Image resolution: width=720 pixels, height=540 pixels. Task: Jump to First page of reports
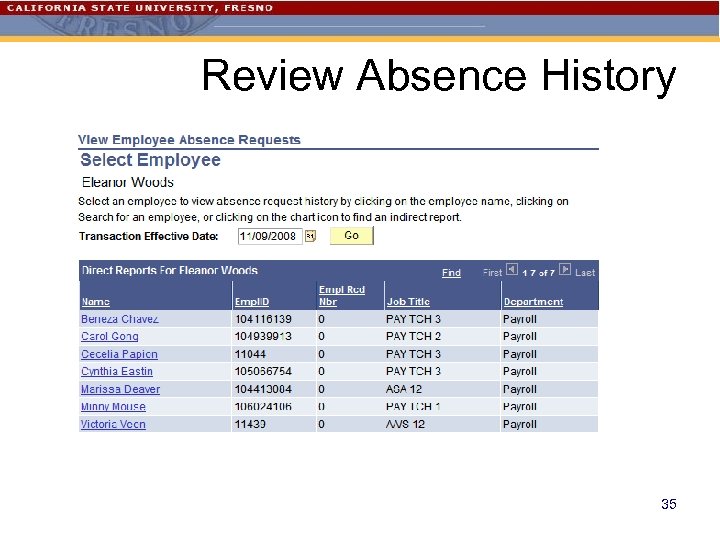click(x=492, y=273)
